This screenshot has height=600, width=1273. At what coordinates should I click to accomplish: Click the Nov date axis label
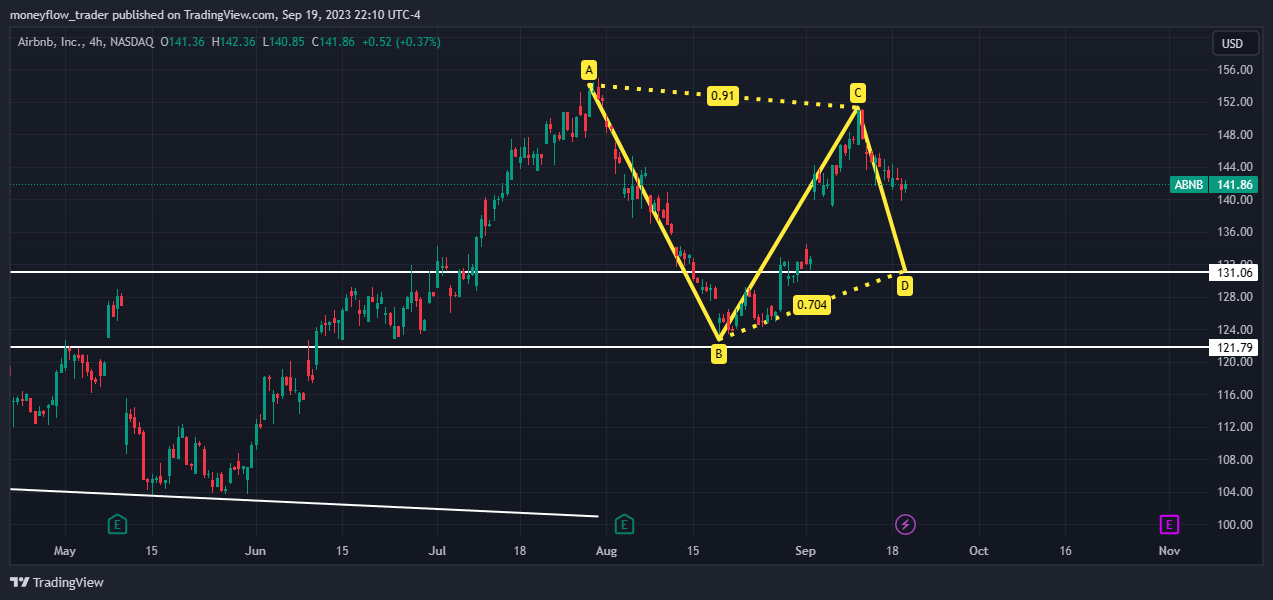click(1169, 551)
